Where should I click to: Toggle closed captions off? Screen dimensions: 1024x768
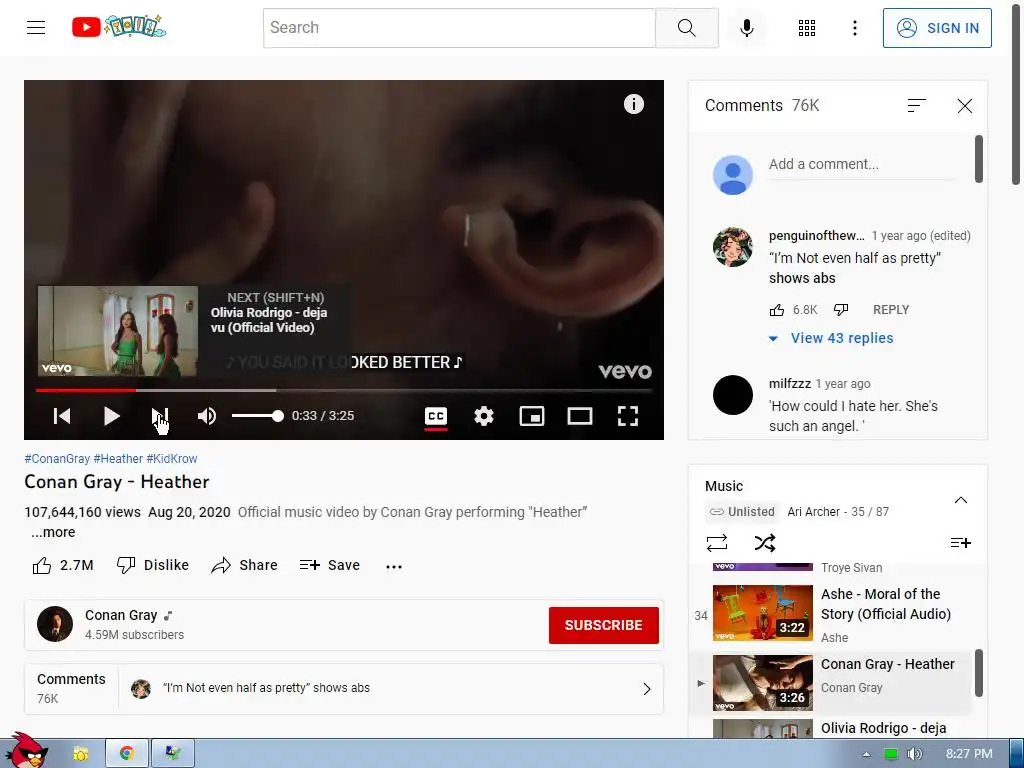click(436, 416)
